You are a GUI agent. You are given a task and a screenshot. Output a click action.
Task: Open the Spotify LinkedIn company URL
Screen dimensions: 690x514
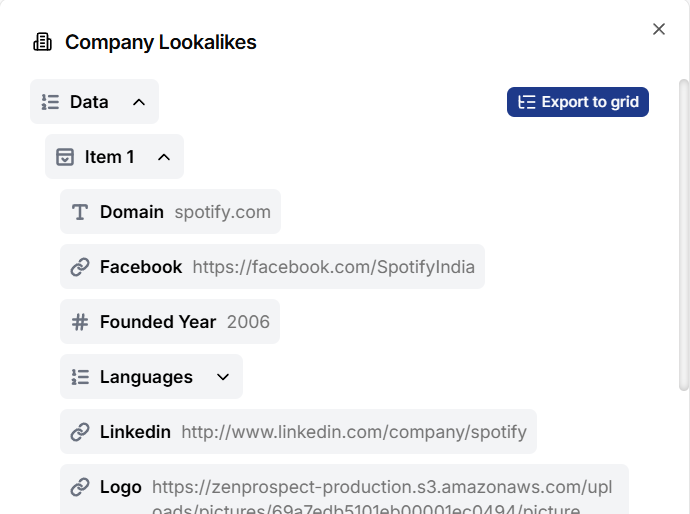(x=353, y=432)
